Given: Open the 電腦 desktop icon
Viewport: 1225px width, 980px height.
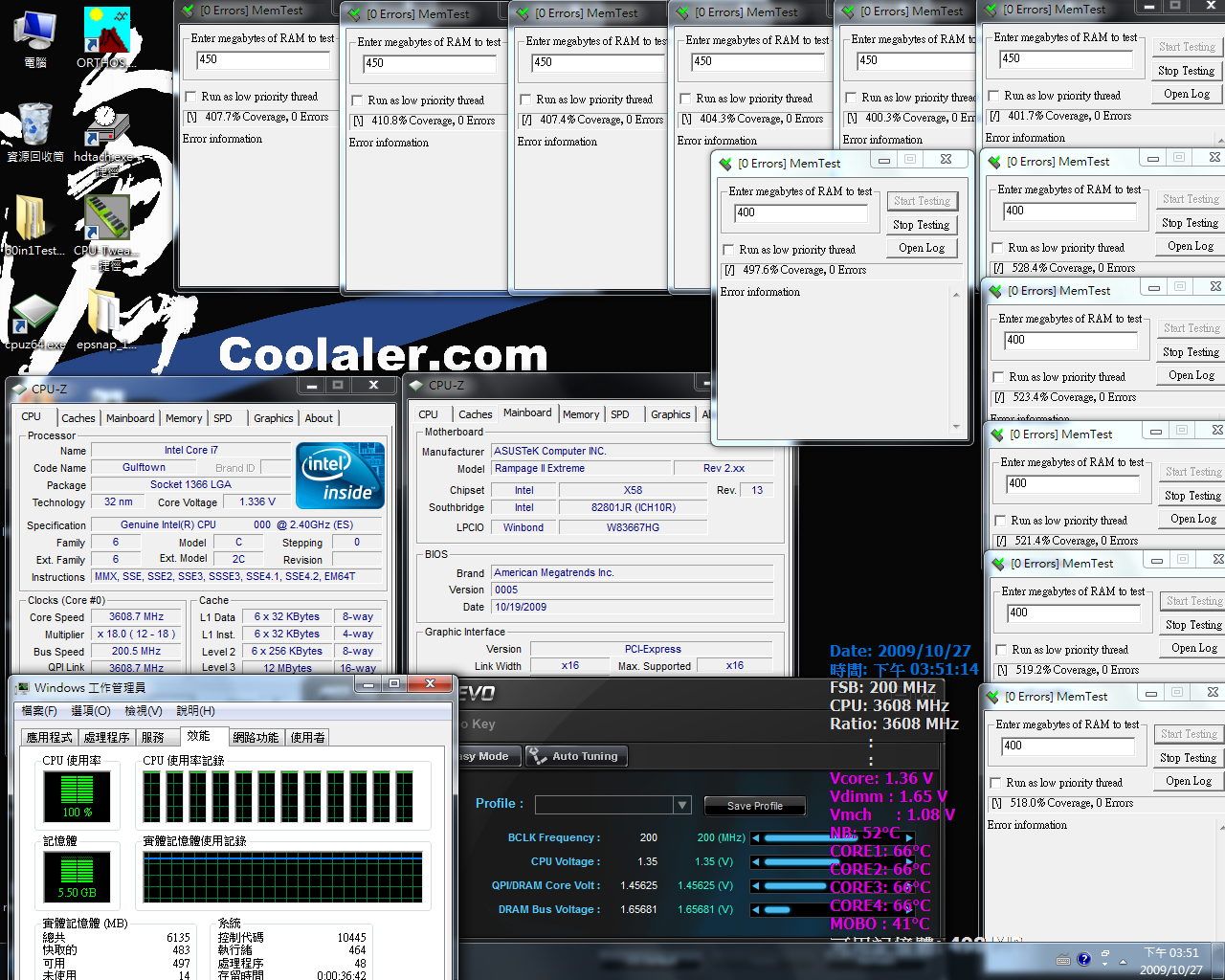Looking at the screenshot, I should point(35,38).
